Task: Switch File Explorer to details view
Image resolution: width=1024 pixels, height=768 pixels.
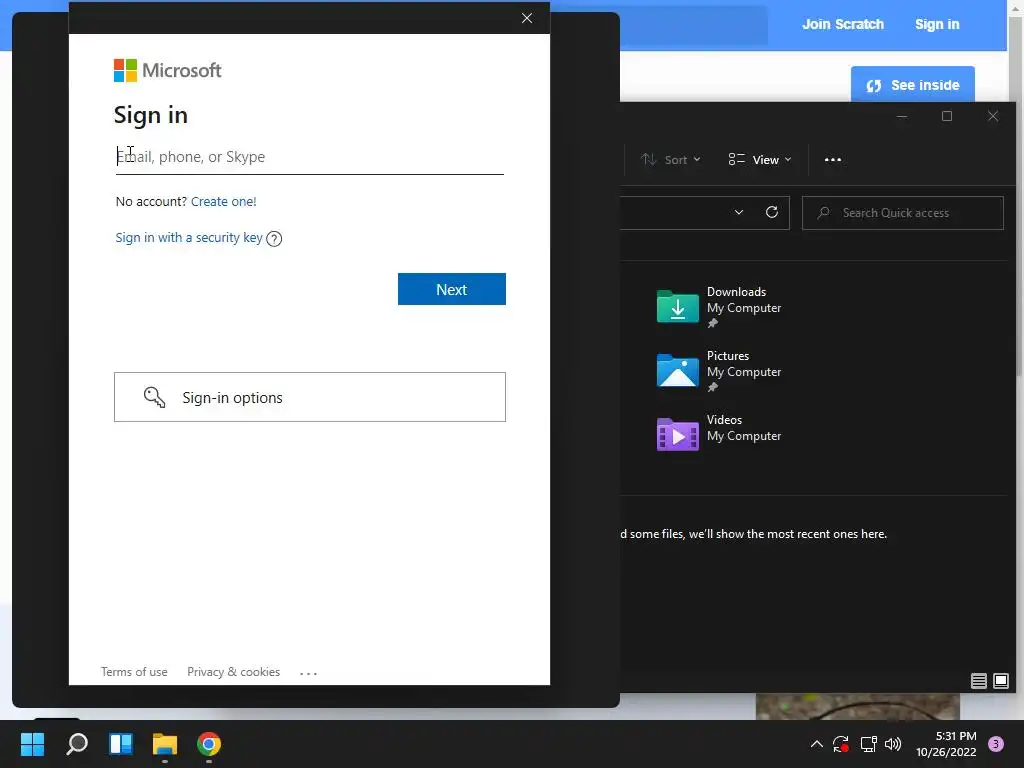Action: (x=978, y=681)
